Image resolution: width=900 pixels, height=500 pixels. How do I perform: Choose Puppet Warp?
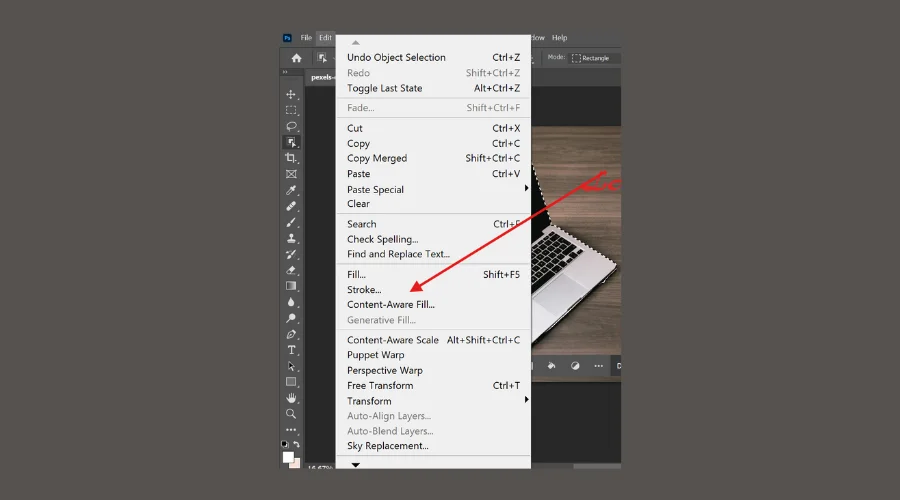(433, 355)
